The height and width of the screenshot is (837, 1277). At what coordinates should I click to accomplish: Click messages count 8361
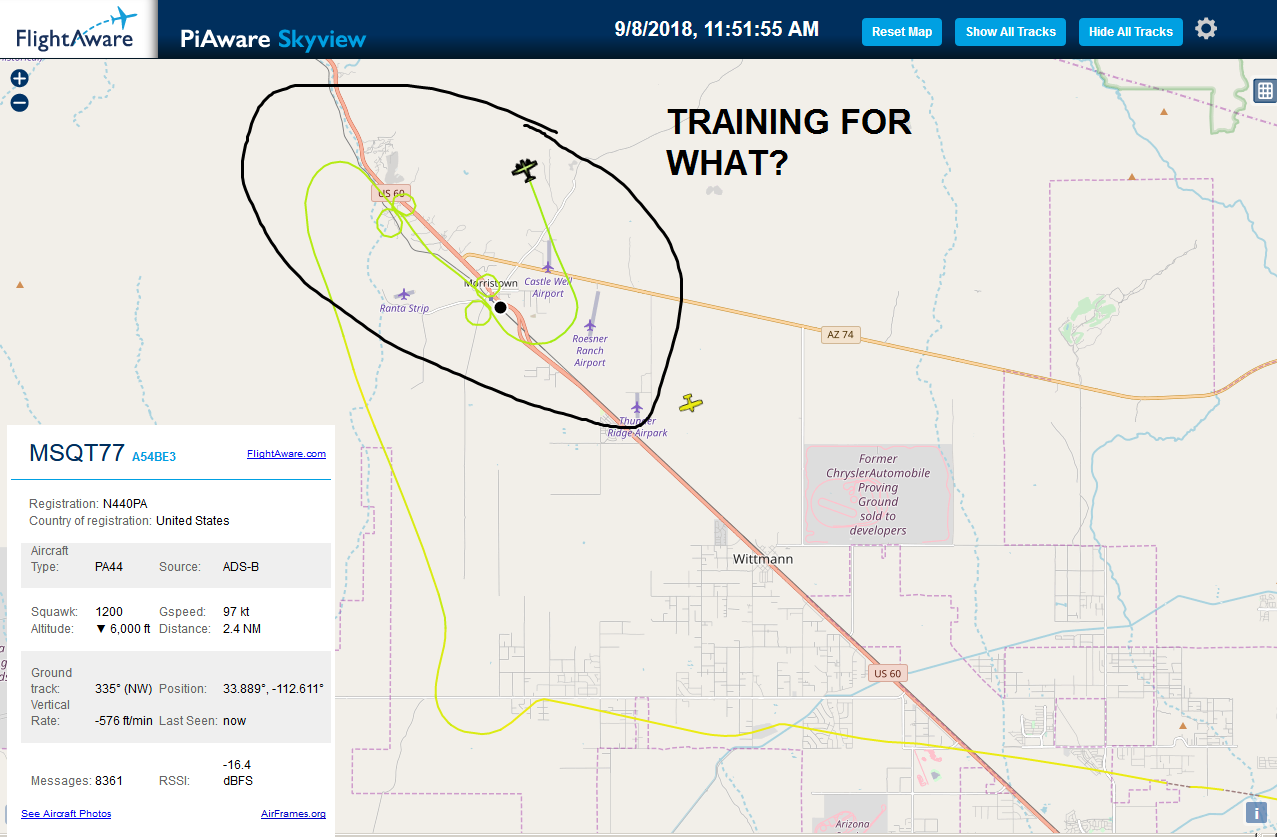(110, 781)
